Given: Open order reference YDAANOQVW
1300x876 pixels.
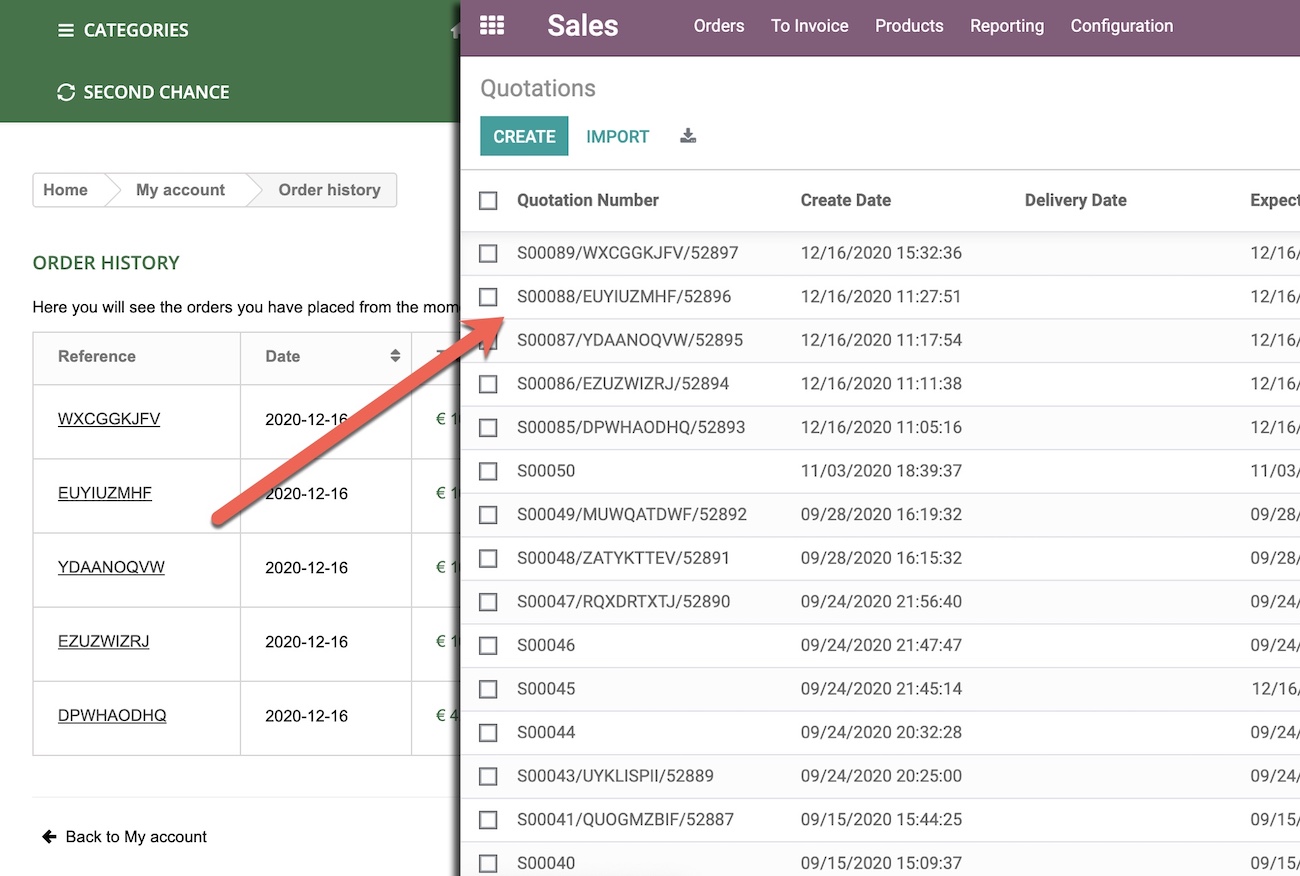Looking at the screenshot, I should 111,567.
